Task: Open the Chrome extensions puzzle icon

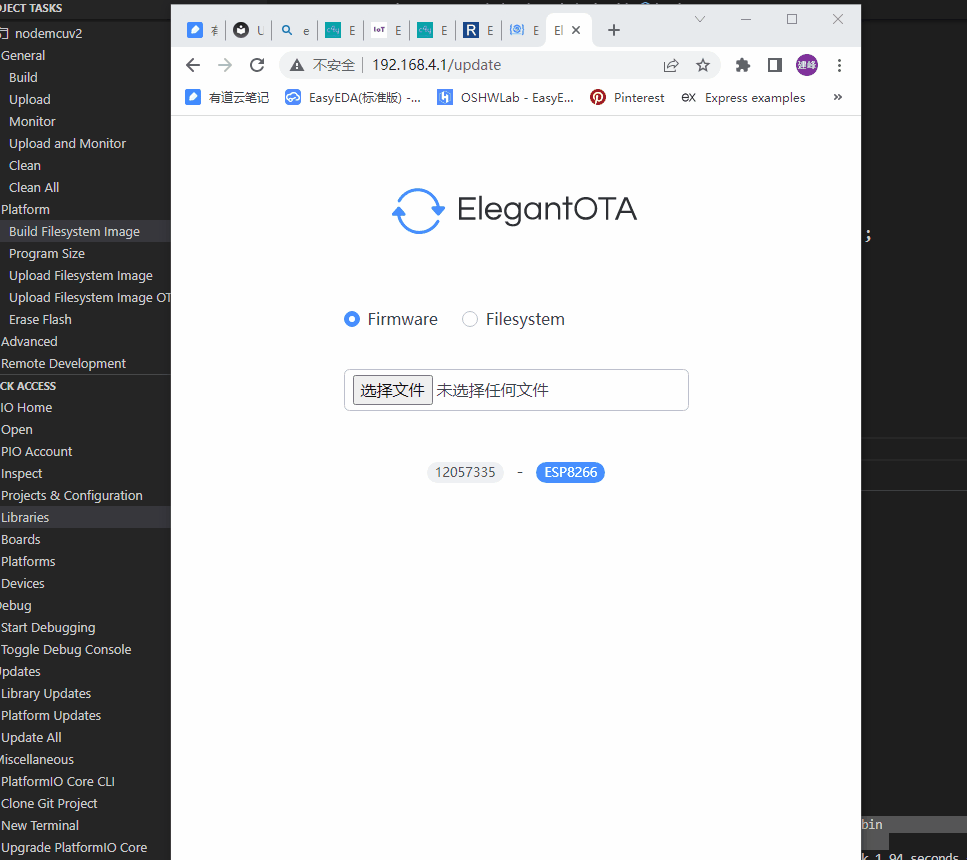Action: tap(743, 65)
